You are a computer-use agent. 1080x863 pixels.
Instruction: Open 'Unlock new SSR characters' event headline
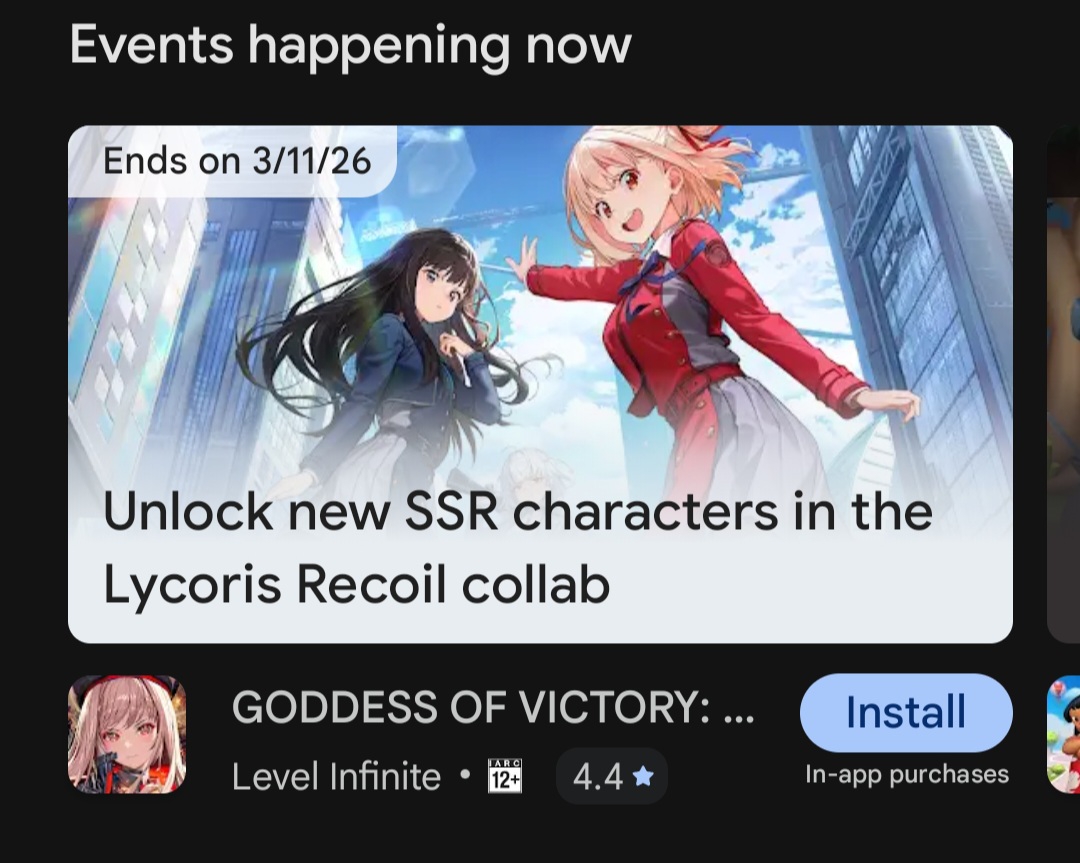pos(518,512)
